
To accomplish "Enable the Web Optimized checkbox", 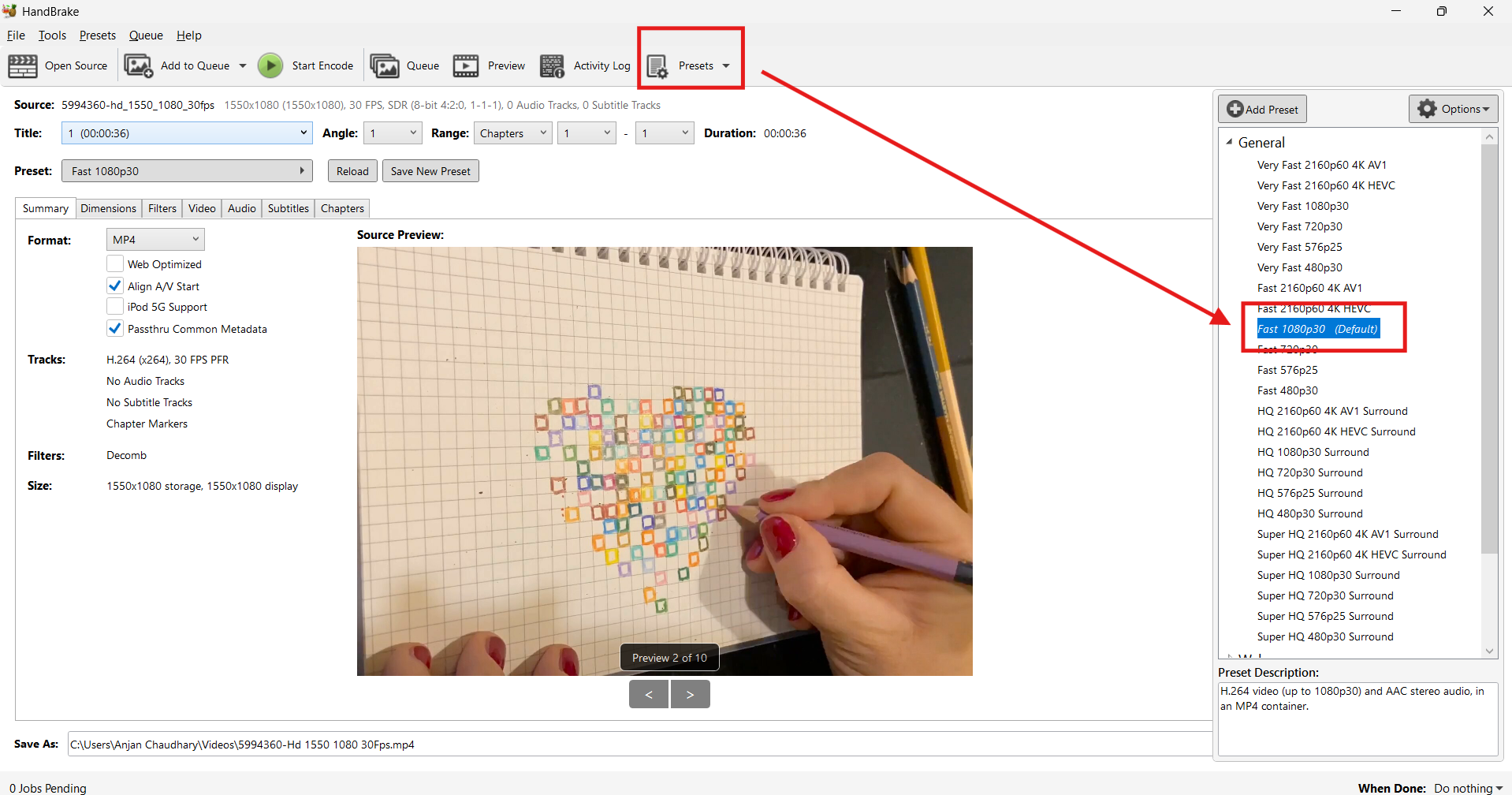I will 115,264.
